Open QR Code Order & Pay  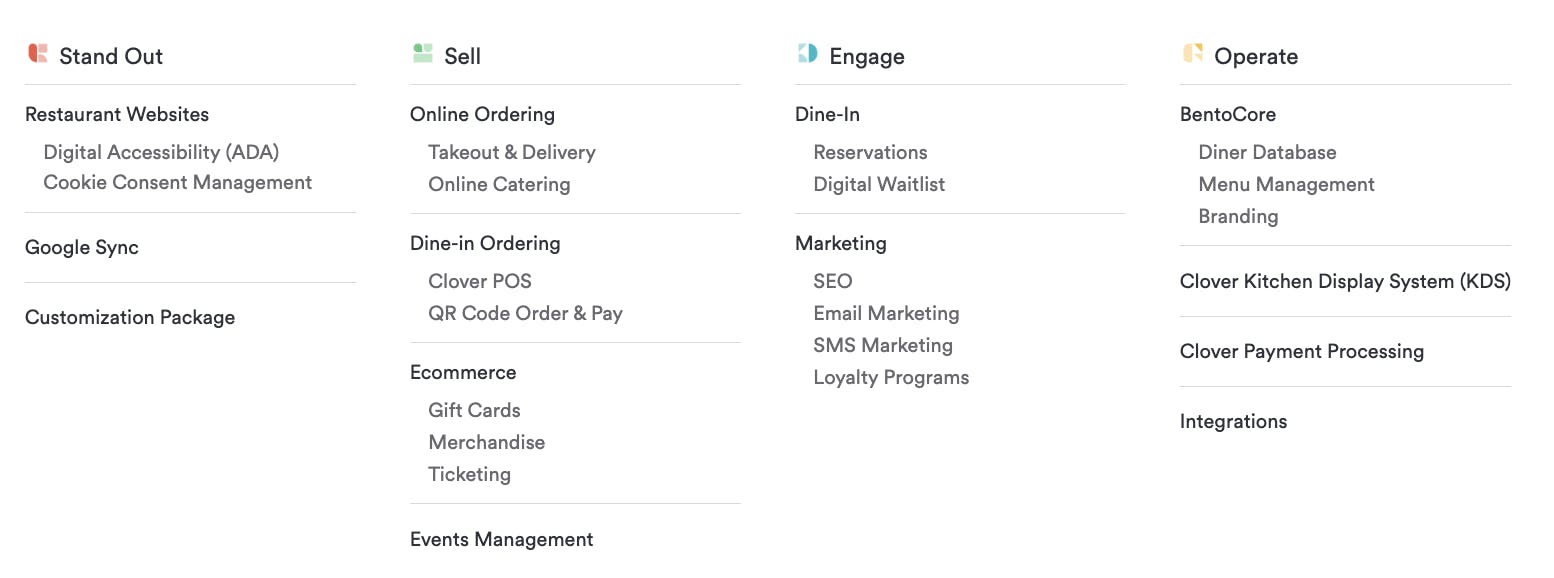525,313
